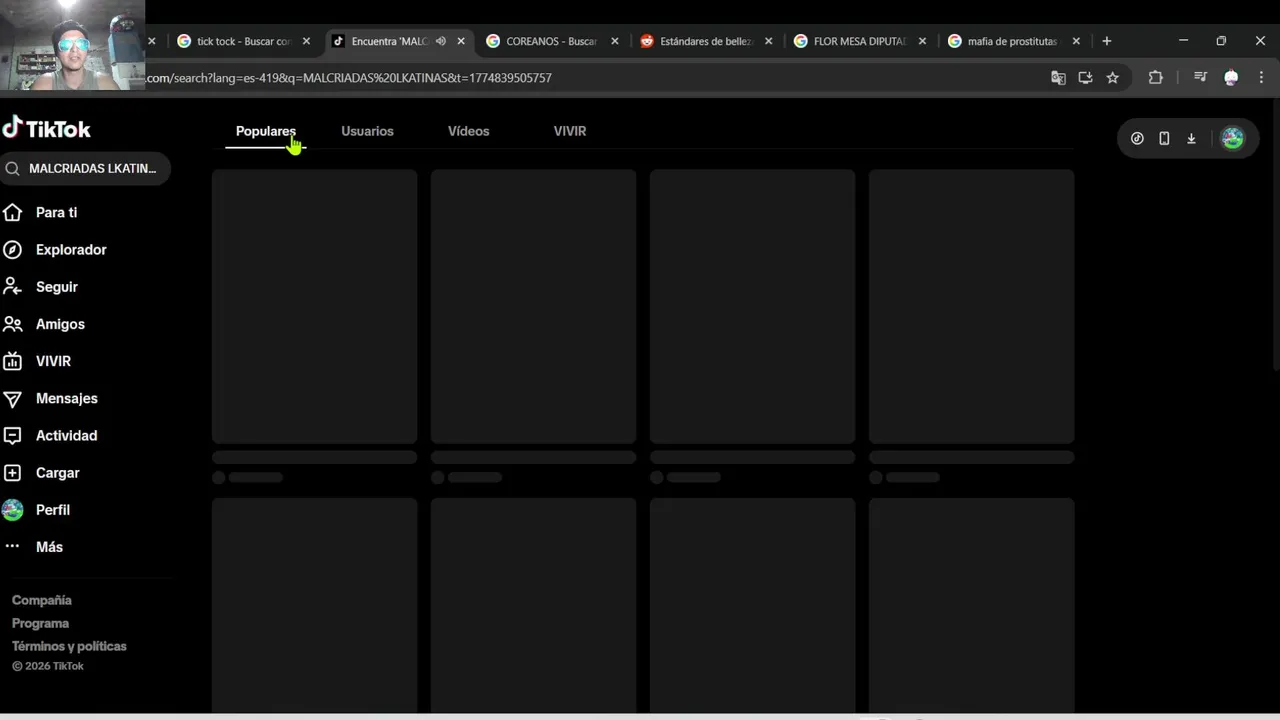Click the Amigos people icon
The image size is (1280, 720).
pyautogui.click(x=12, y=324)
